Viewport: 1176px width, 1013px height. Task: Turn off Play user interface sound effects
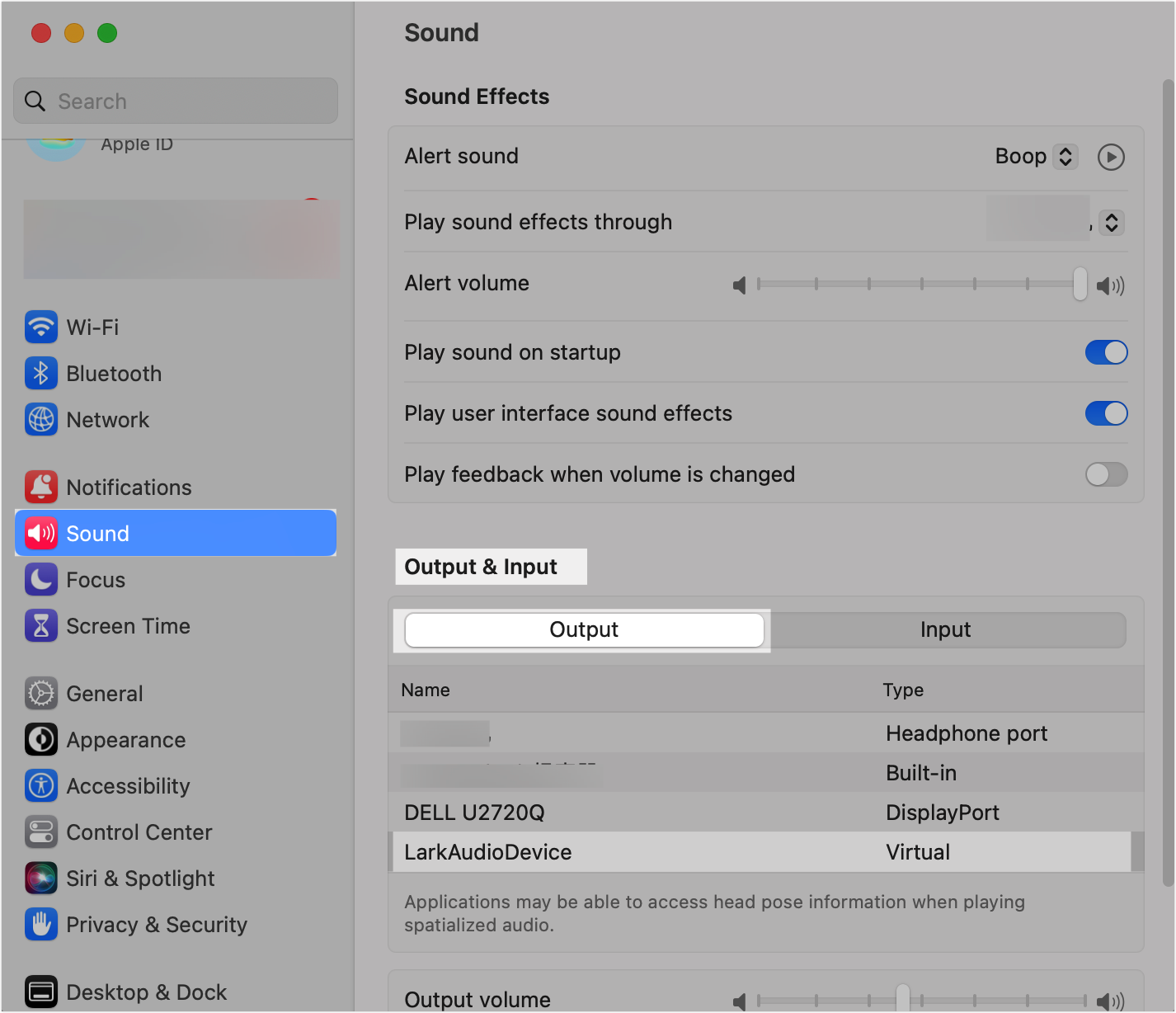[1106, 413]
